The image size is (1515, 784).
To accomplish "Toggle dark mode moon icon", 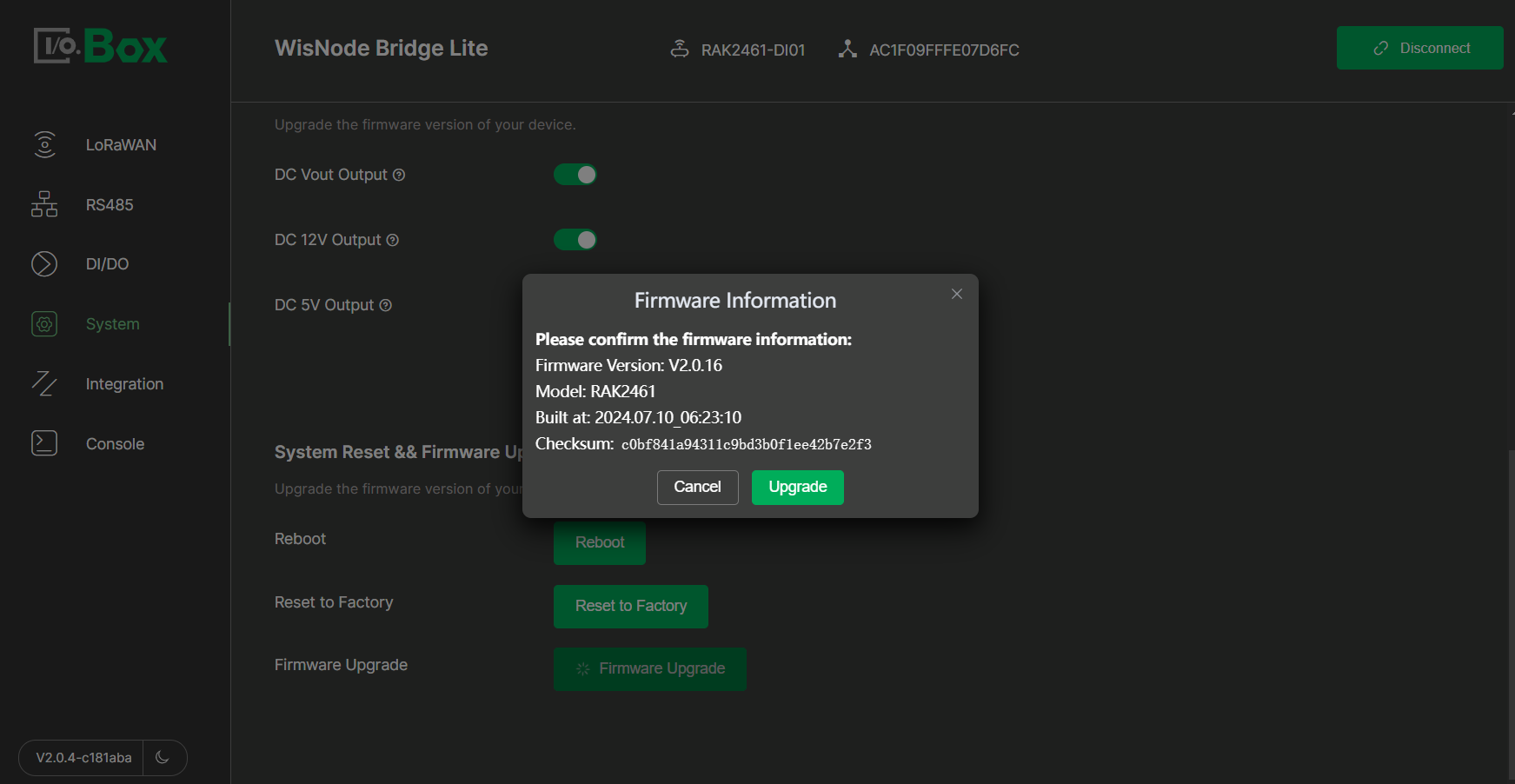I will point(163,757).
